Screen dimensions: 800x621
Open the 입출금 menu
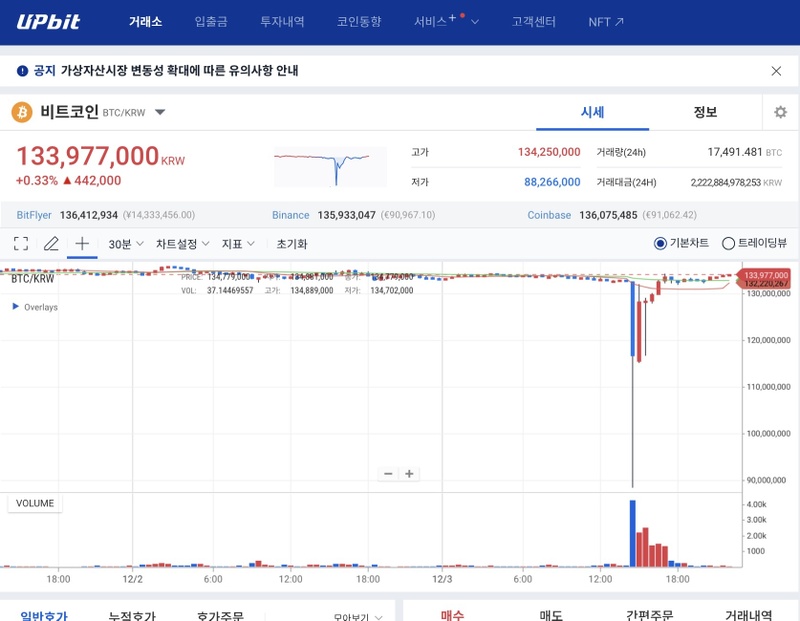pos(211,21)
